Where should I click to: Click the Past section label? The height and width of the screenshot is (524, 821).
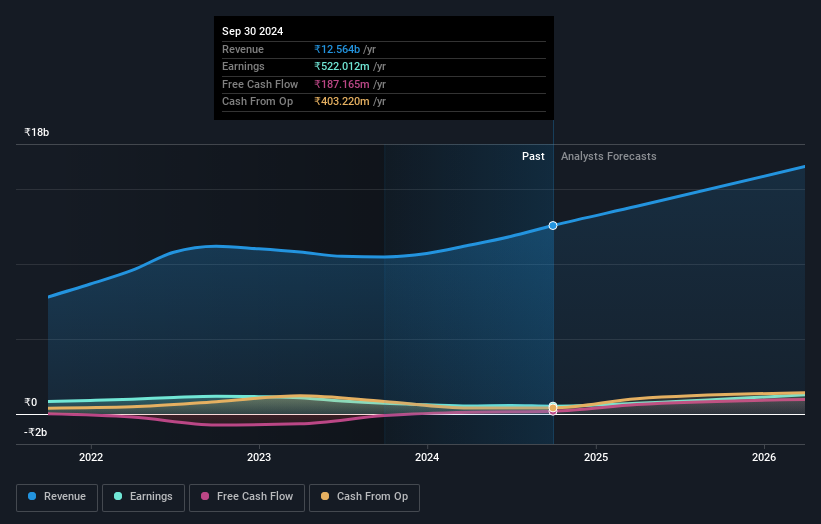click(x=533, y=157)
